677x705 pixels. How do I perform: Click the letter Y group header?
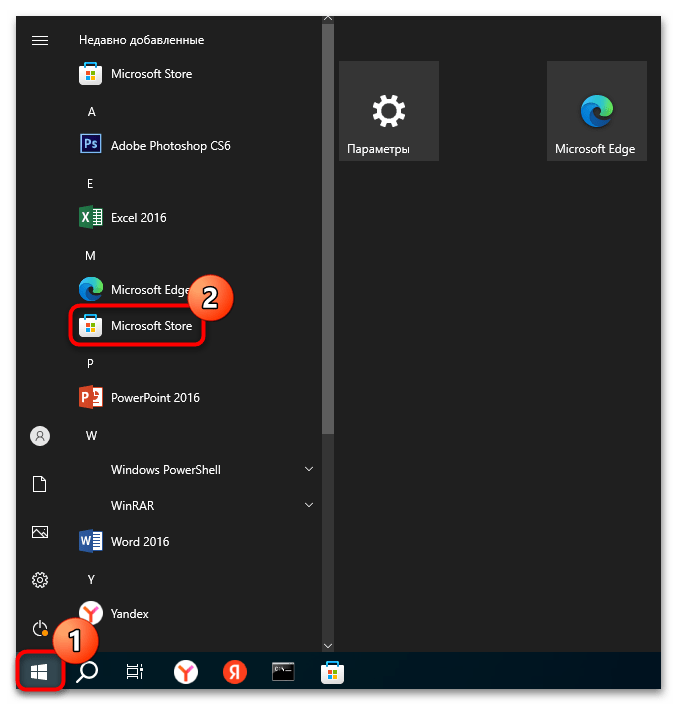coord(91,580)
